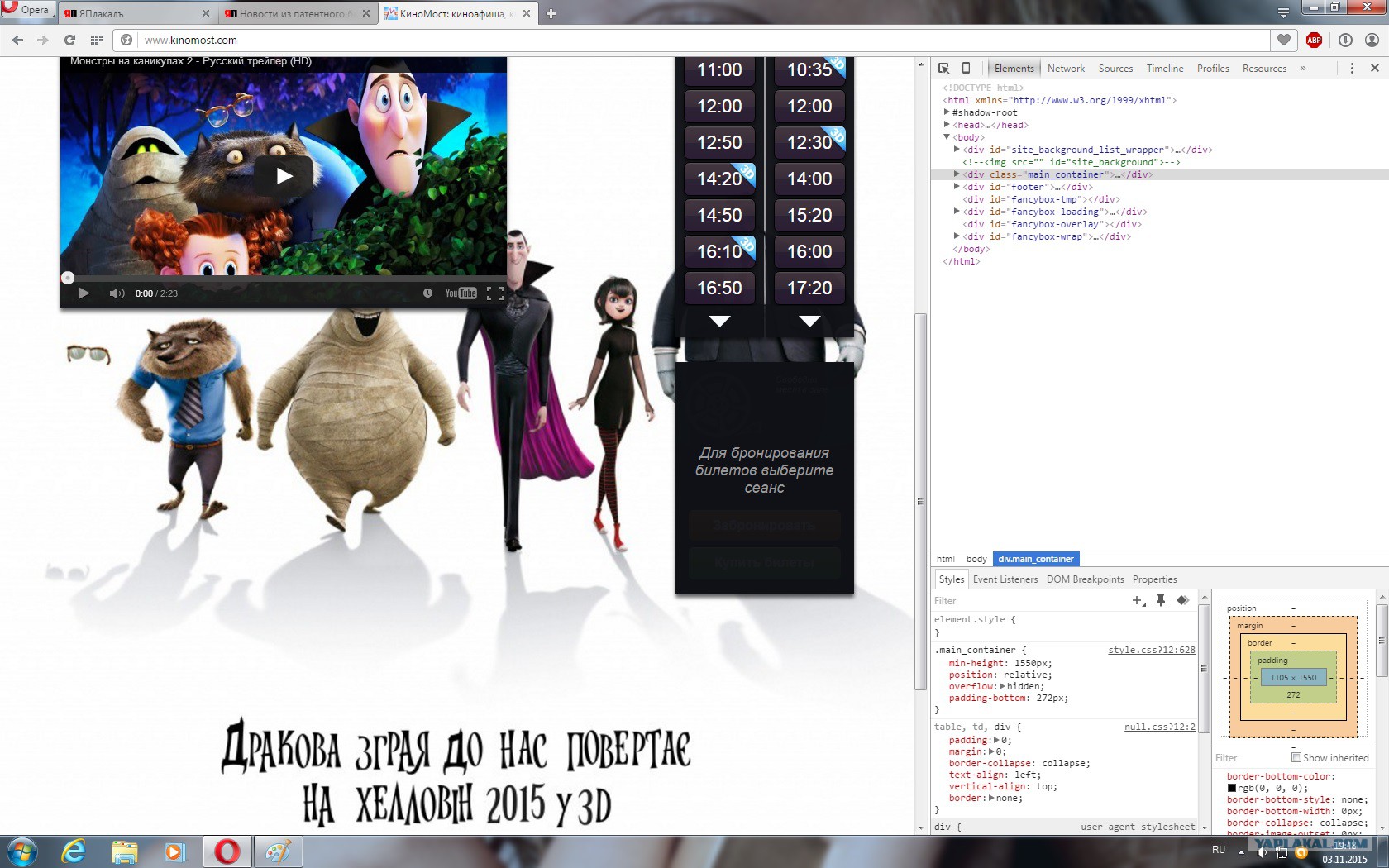Switch to the Network panel
Screen dimensions: 1389x868
coord(1066,69)
